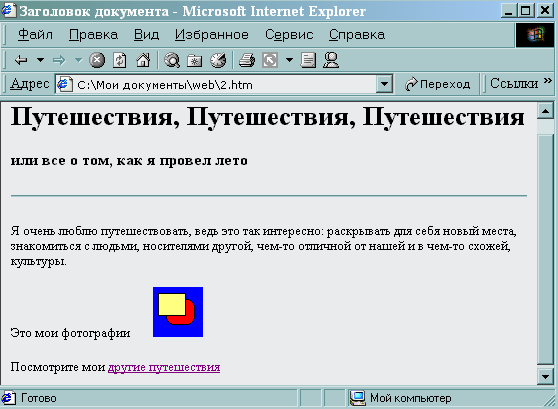Open the Forward history dropdown arrow

tap(79, 60)
